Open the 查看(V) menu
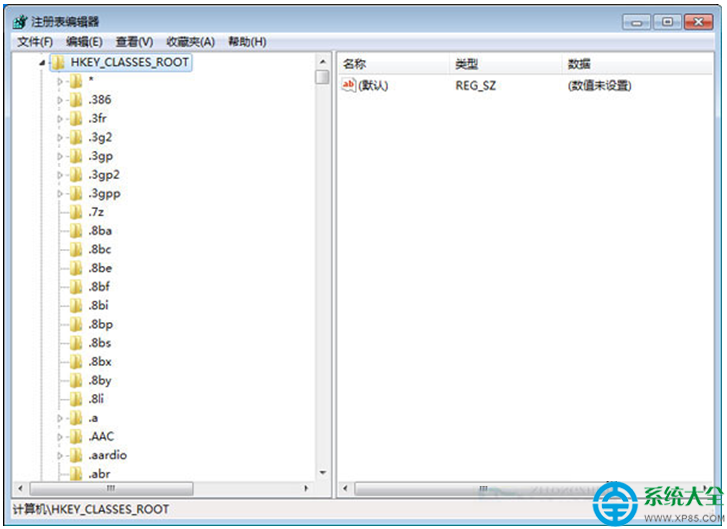The width and height of the screenshot is (727, 529). pos(134,42)
